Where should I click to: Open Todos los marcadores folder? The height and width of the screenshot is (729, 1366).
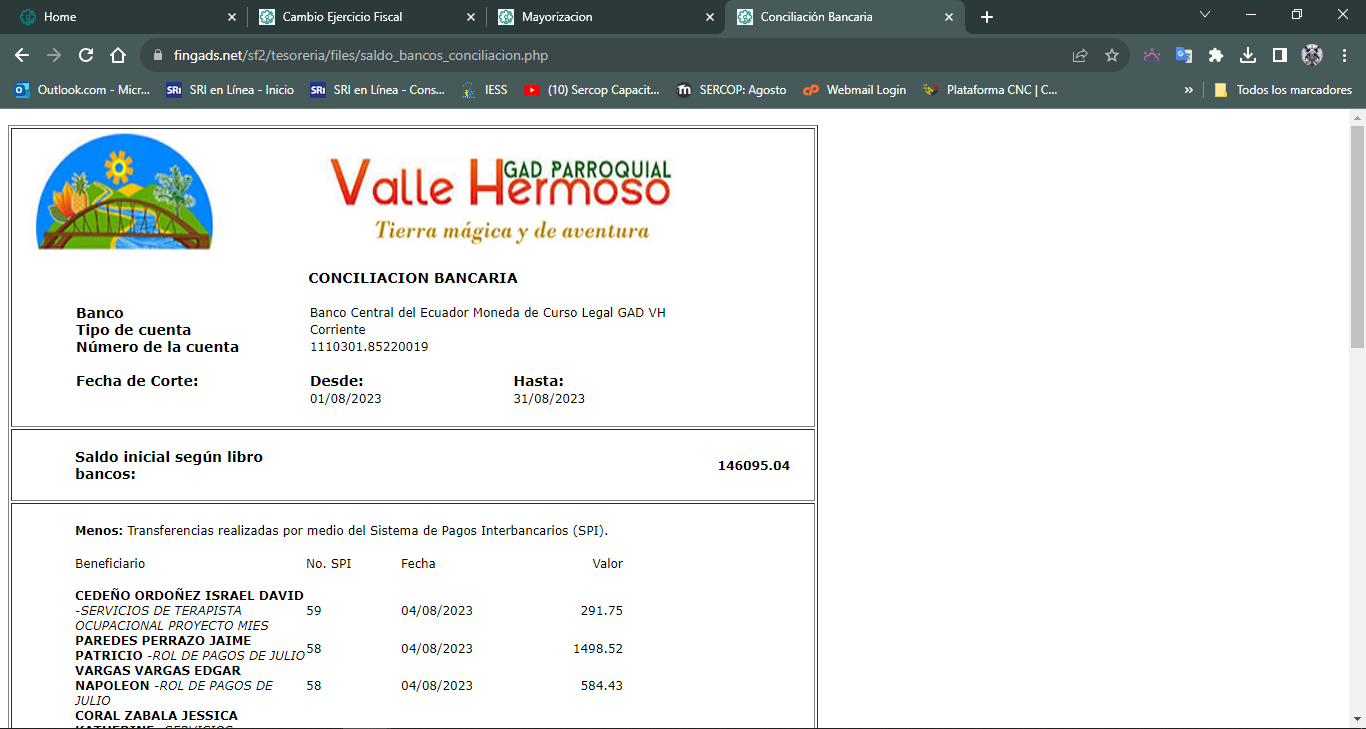pyautogui.click(x=1283, y=90)
